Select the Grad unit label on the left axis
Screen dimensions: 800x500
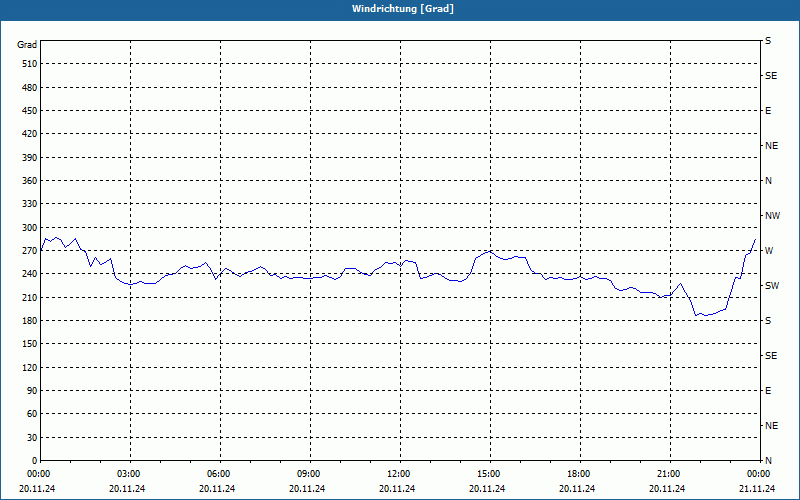27,45
